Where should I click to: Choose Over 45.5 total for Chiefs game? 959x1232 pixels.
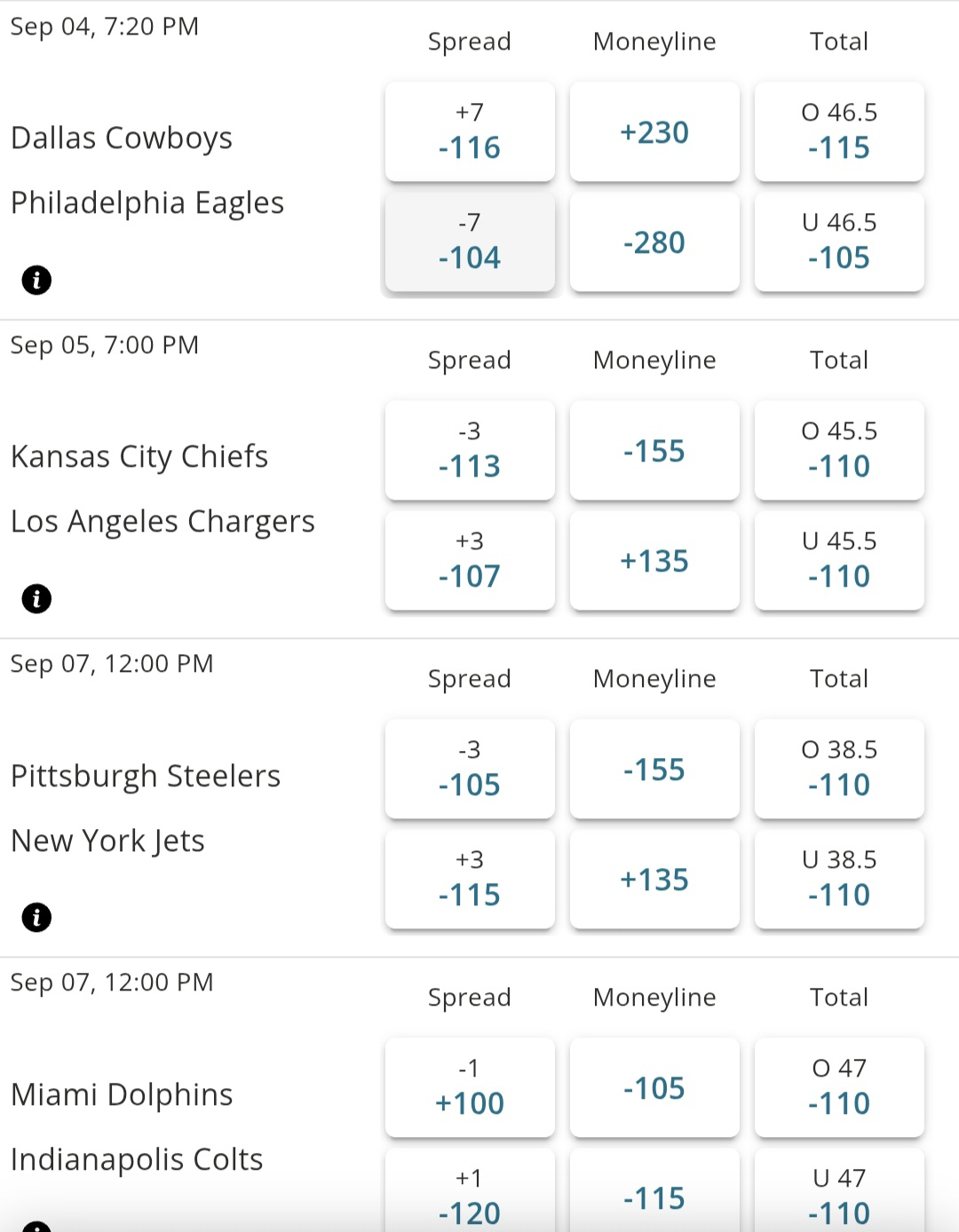[x=839, y=450]
